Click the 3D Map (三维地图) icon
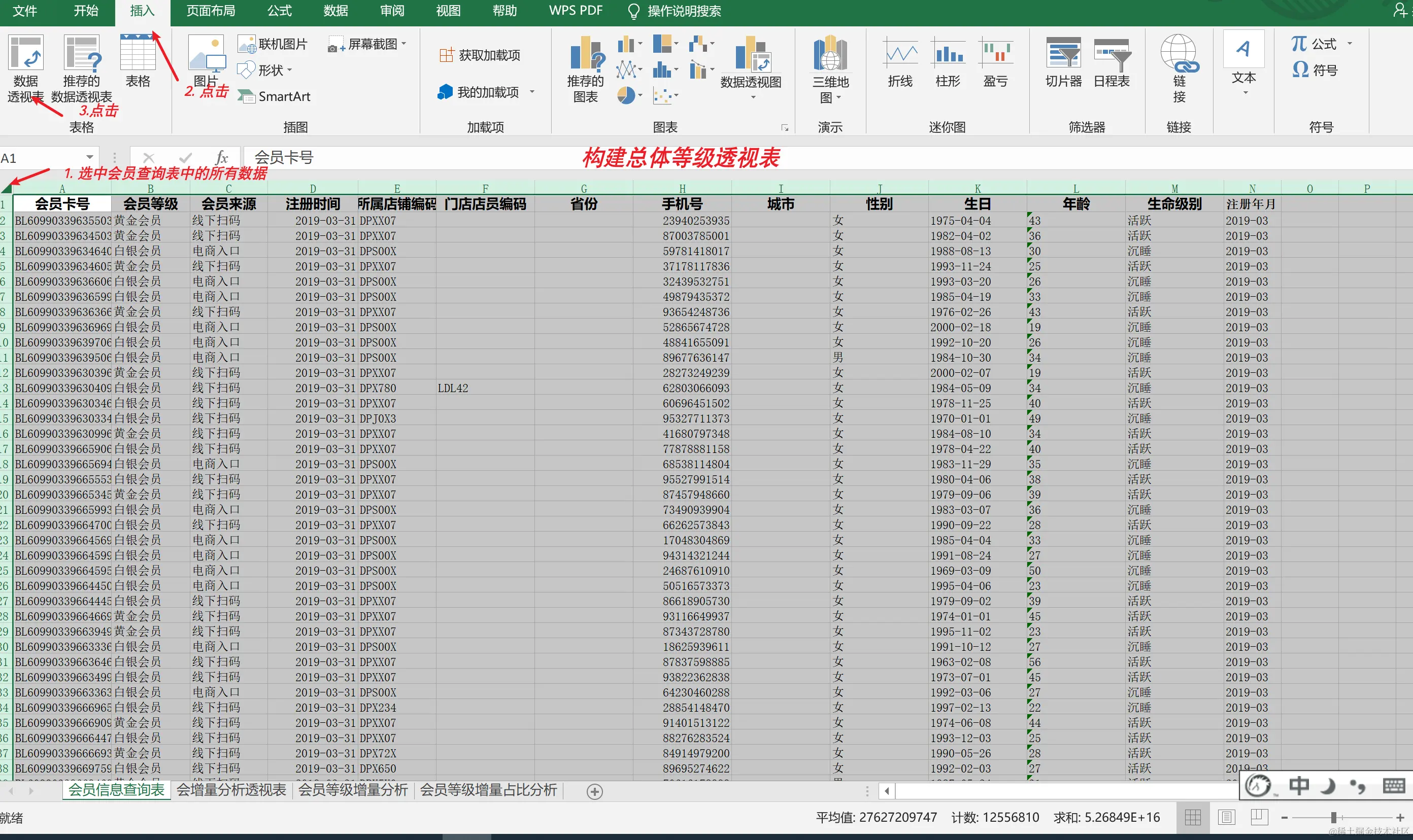 pos(830,56)
